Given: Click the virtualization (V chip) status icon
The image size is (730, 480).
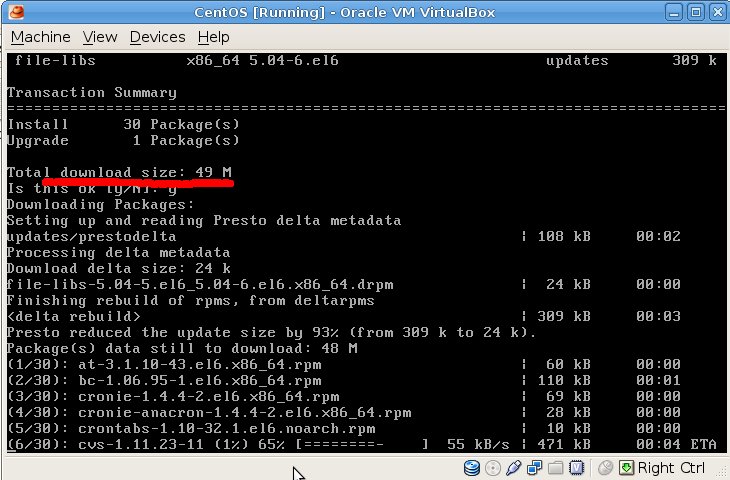Looking at the screenshot, I should tap(576, 467).
